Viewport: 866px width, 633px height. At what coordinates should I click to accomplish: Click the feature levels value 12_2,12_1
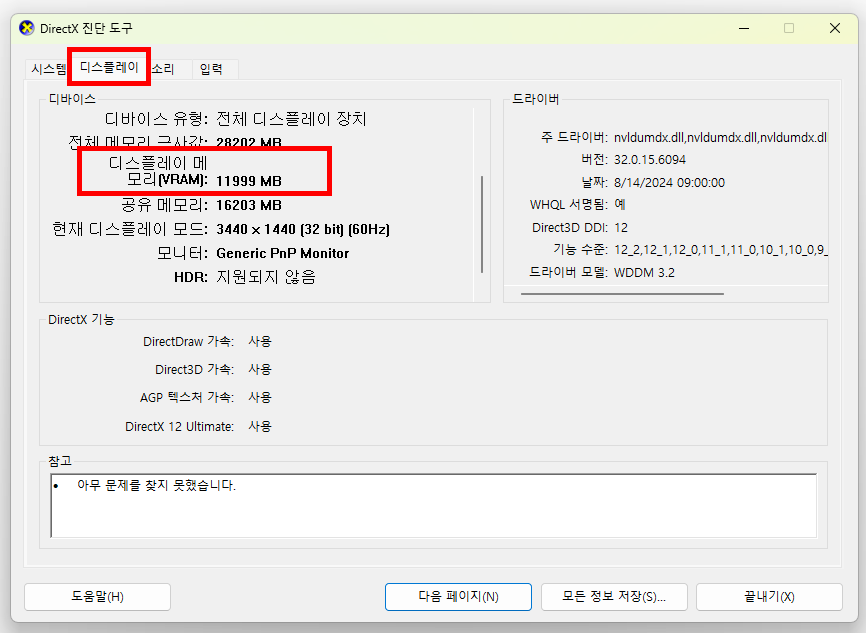[x=720, y=250]
